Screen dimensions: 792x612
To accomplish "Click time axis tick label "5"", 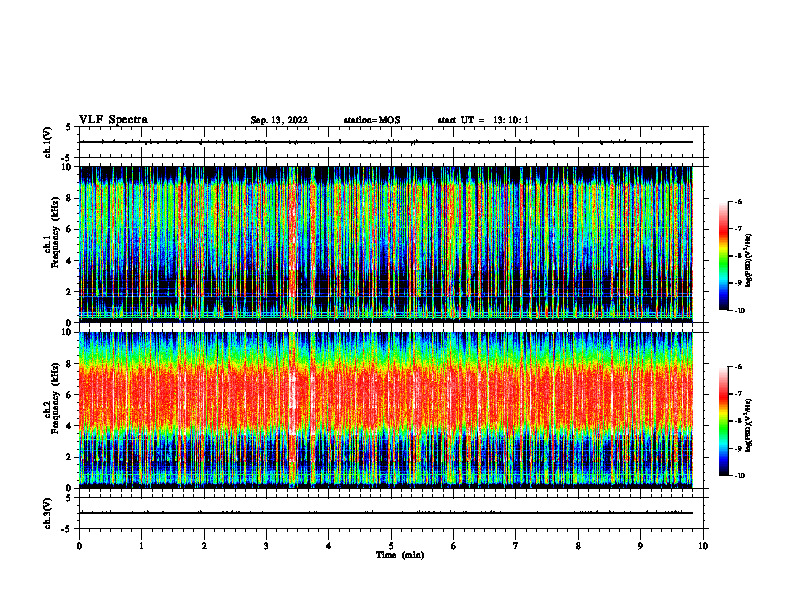I will pos(391,546).
